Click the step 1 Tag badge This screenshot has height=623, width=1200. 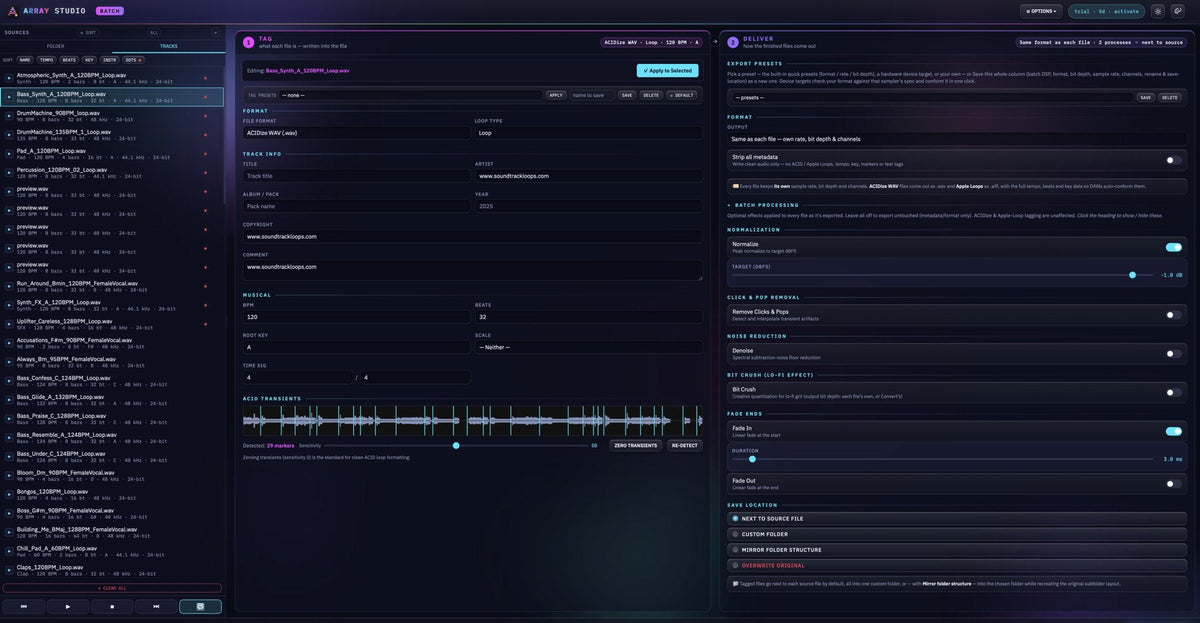[248, 42]
